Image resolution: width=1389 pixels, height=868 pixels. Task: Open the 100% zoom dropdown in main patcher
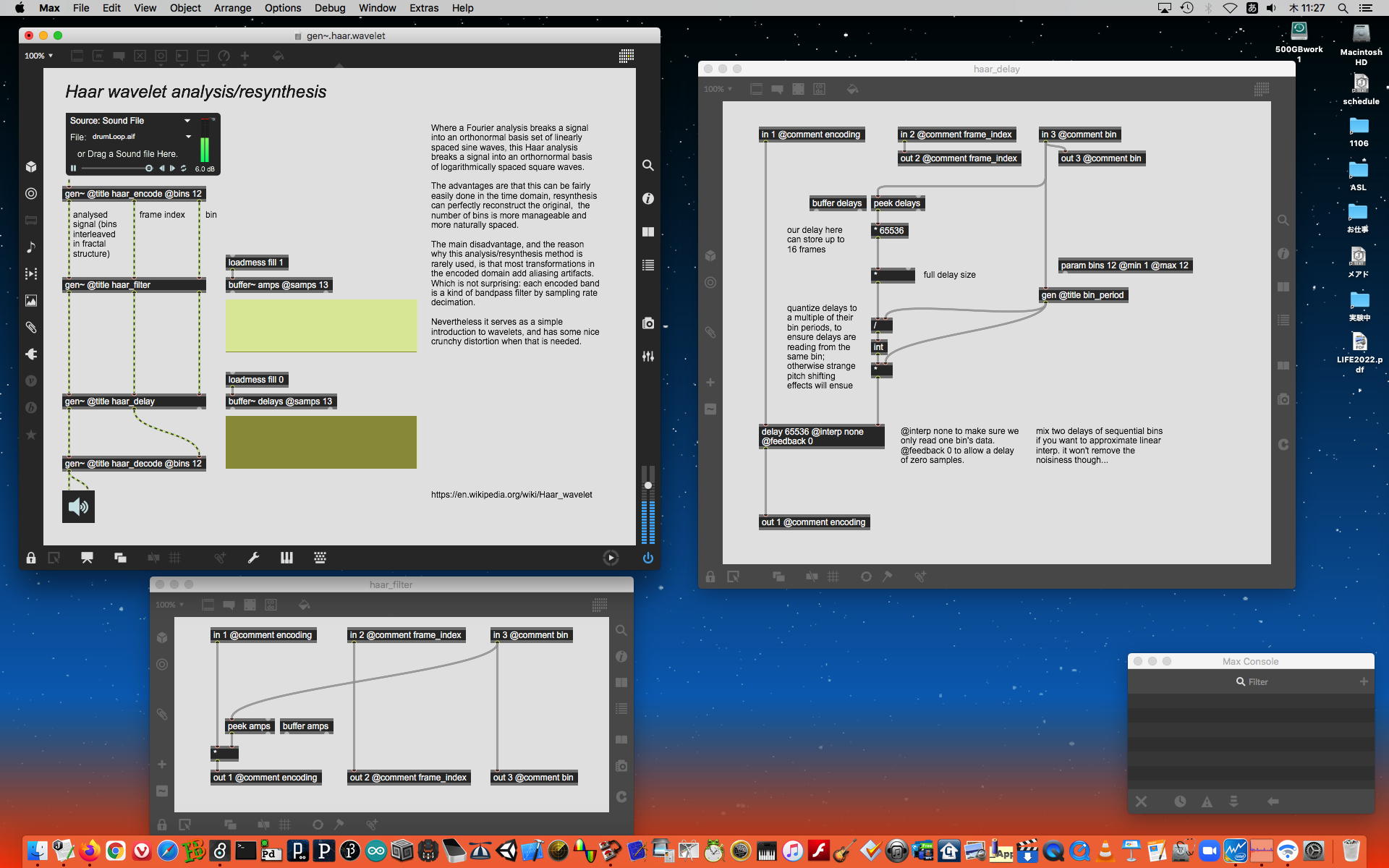[x=39, y=56]
